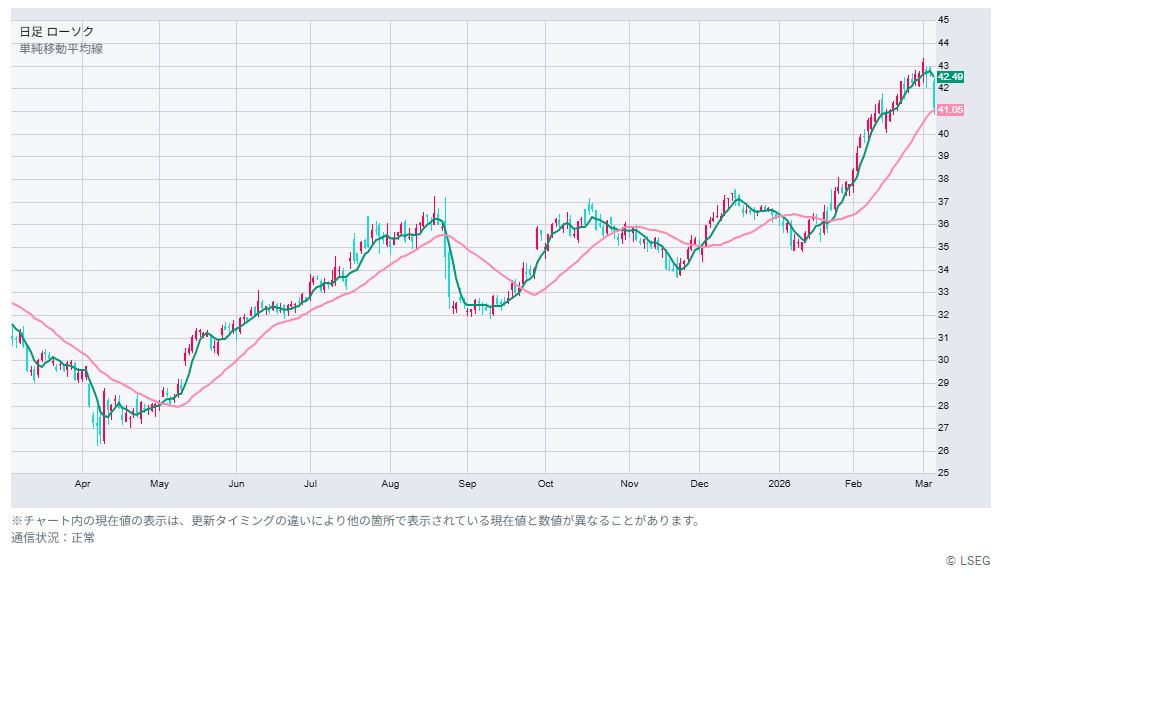Select the Mar label on the time axis
The width and height of the screenshot is (1152, 720).
[x=925, y=484]
